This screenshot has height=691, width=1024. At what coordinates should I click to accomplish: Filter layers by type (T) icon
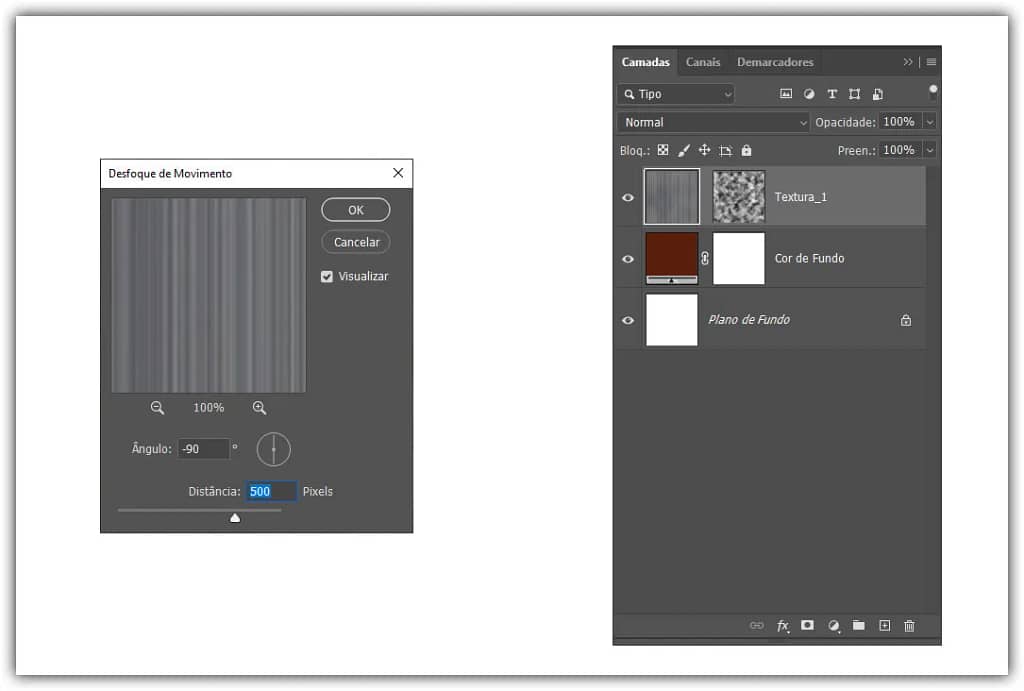(832, 94)
